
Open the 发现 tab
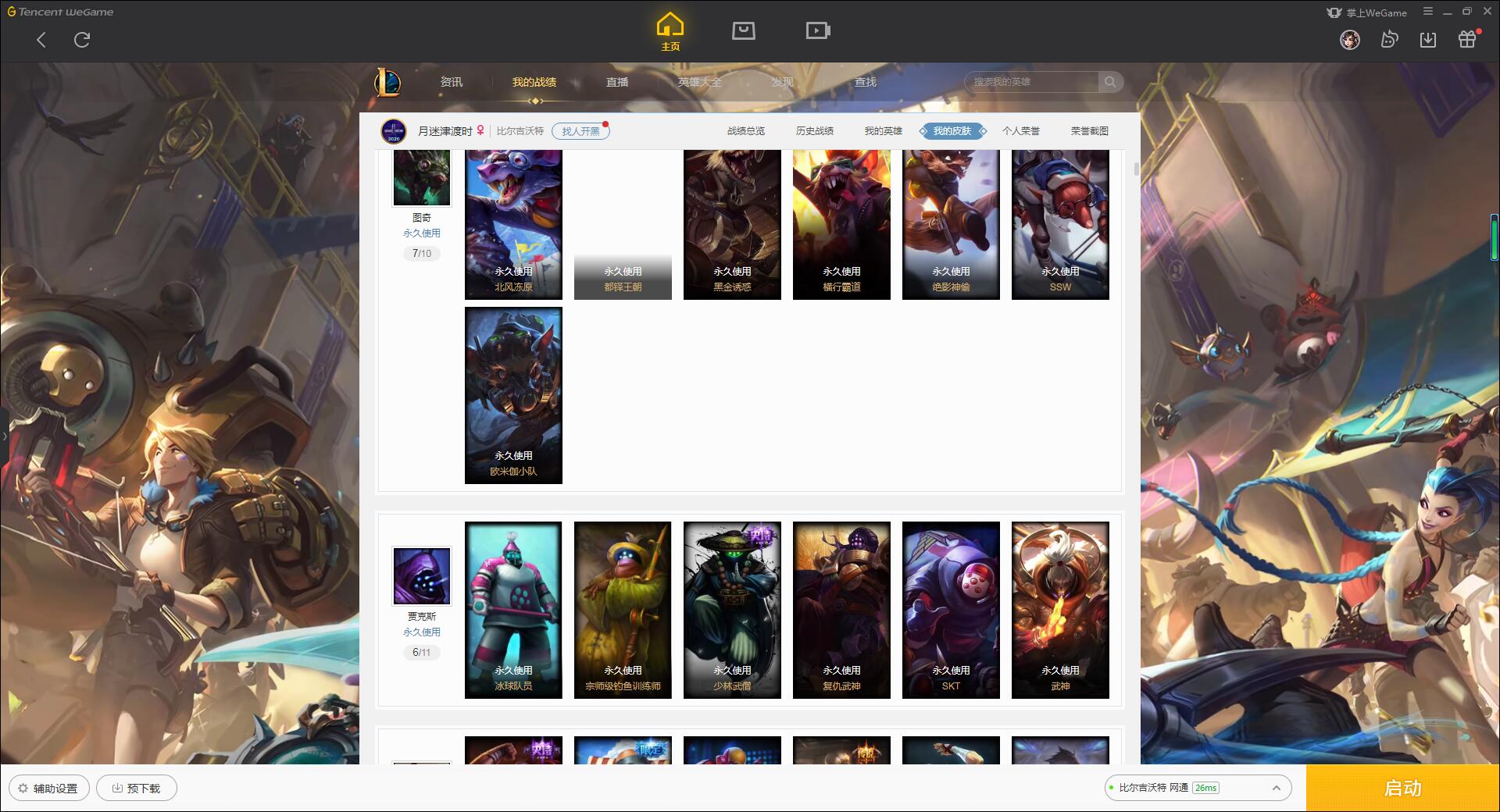coord(782,82)
